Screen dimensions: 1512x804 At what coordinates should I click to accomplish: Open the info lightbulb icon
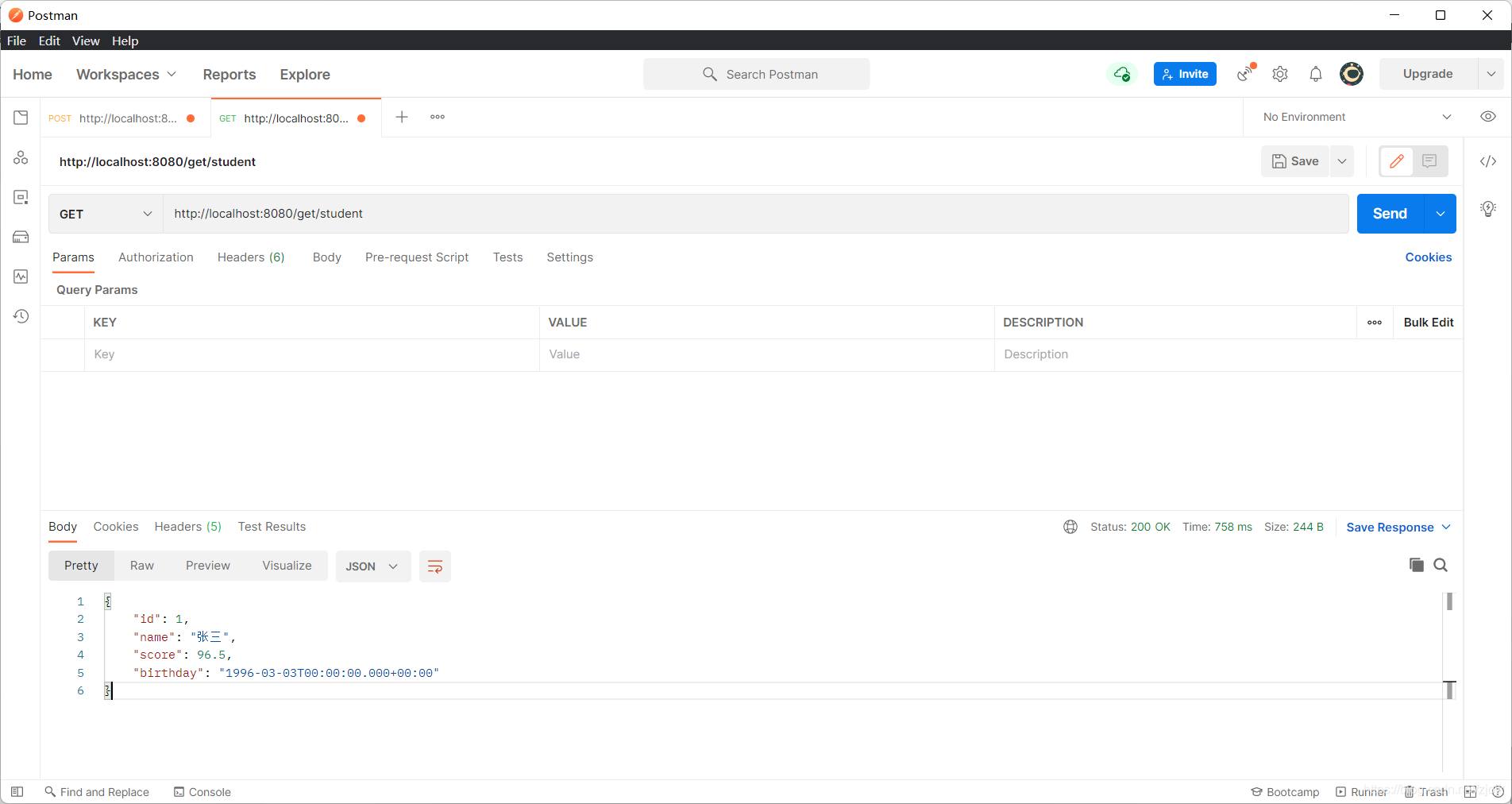1488,209
